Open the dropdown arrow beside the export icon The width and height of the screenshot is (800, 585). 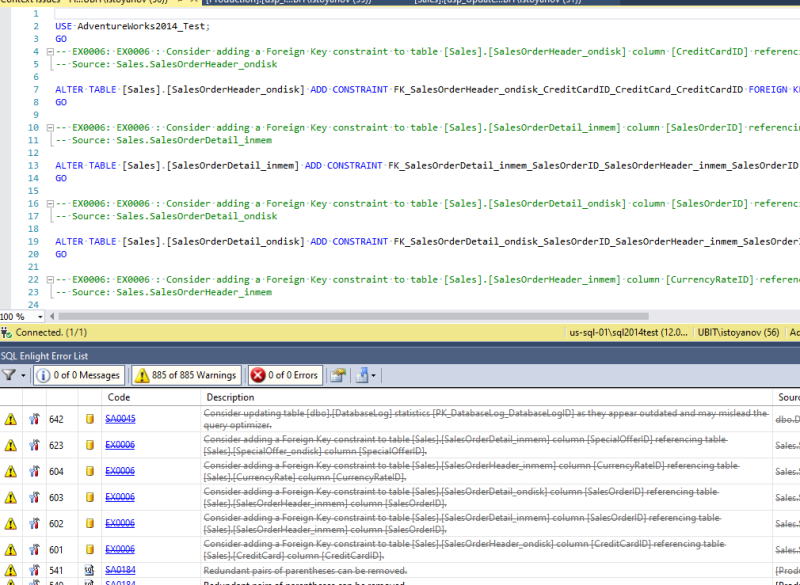[373, 376]
